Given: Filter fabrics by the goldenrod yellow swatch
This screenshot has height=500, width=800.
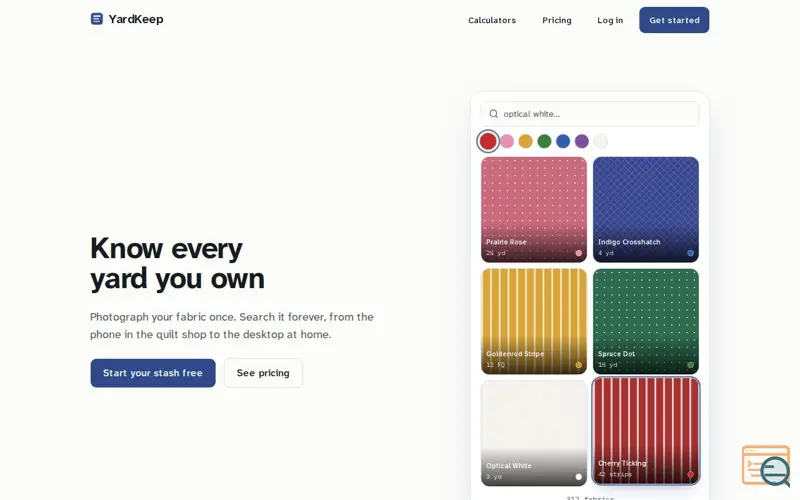Looking at the screenshot, I should click(x=526, y=141).
